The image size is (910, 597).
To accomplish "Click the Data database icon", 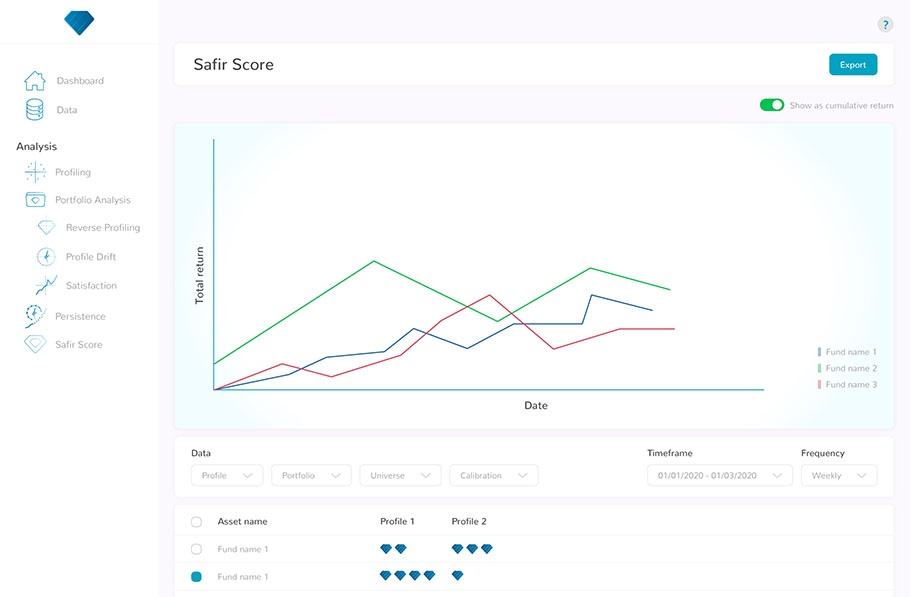I will point(35,110).
